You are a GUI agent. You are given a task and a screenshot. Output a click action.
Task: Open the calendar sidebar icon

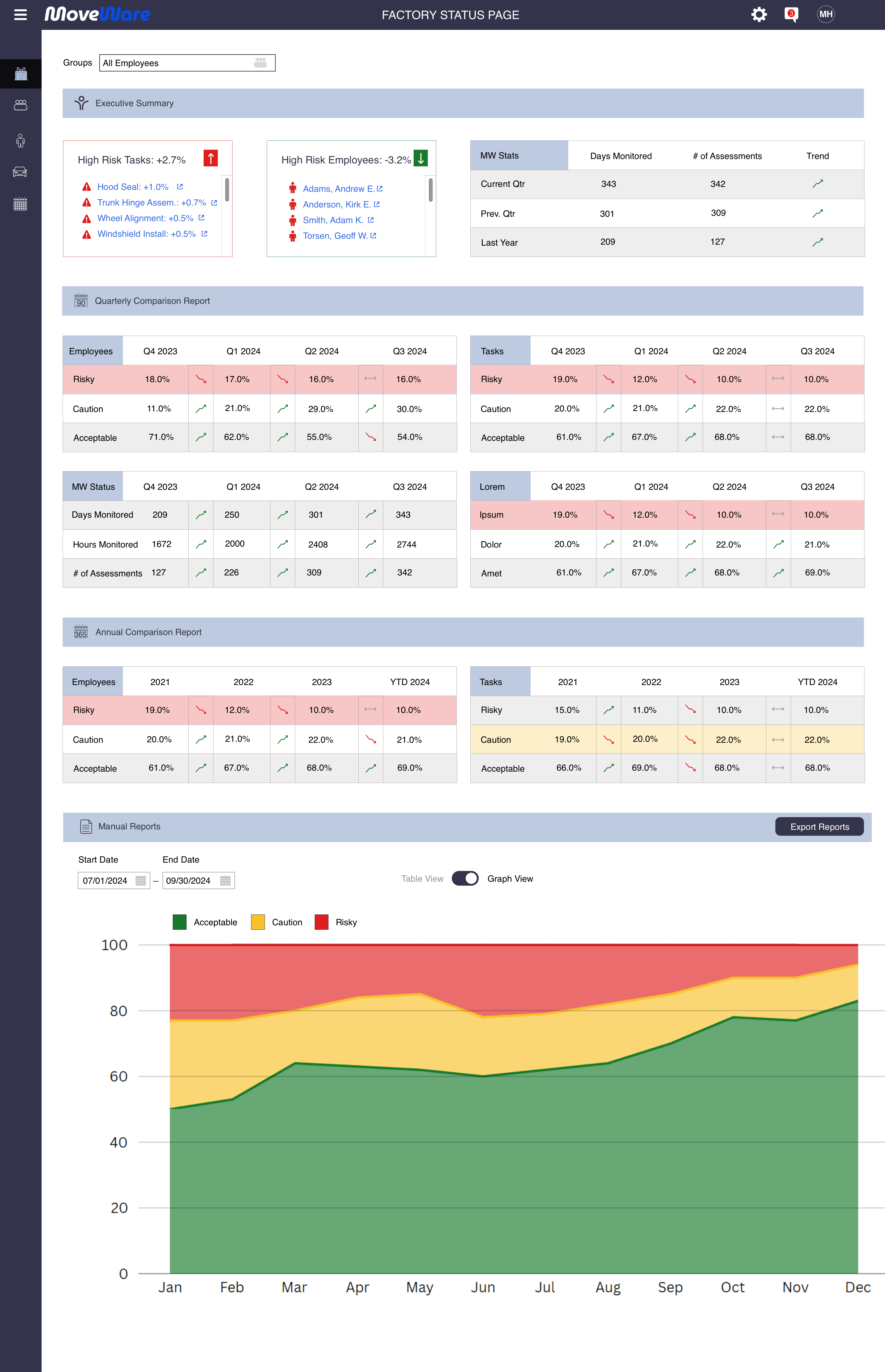[x=21, y=204]
